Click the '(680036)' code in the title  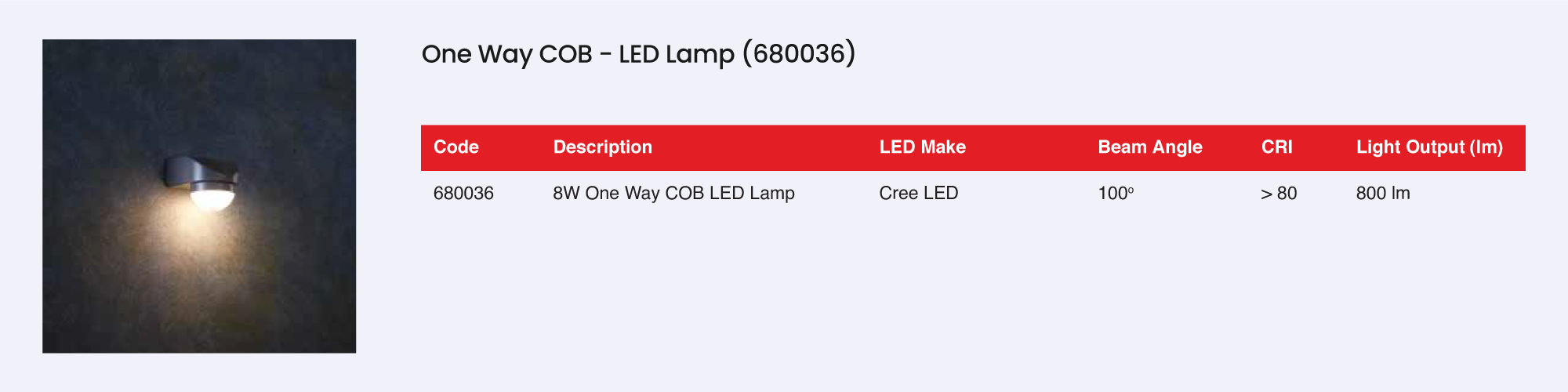pos(798,54)
